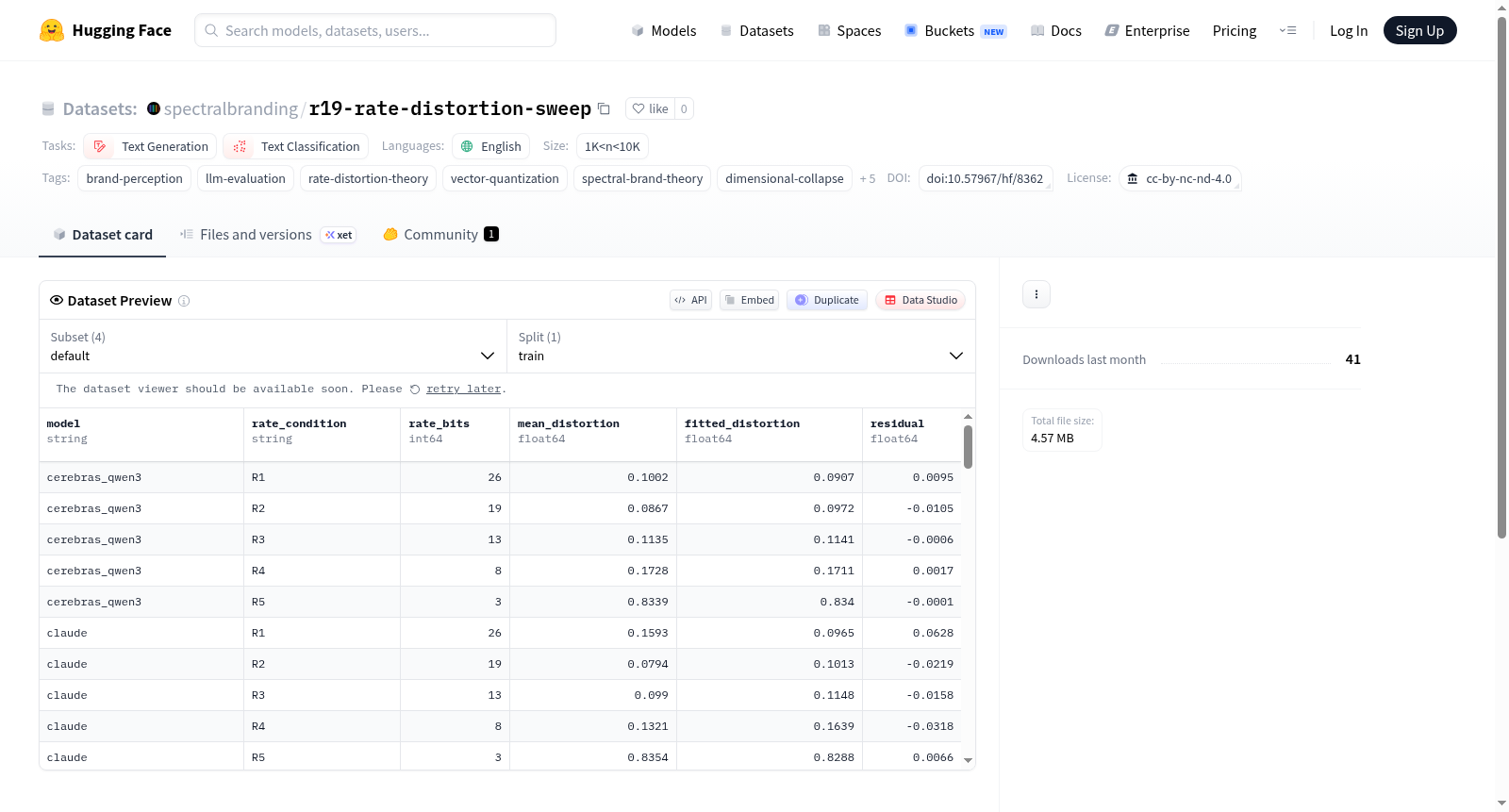The width and height of the screenshot is (1509, 812).
Task: Focus the search models input field
Action: point(375,30)
